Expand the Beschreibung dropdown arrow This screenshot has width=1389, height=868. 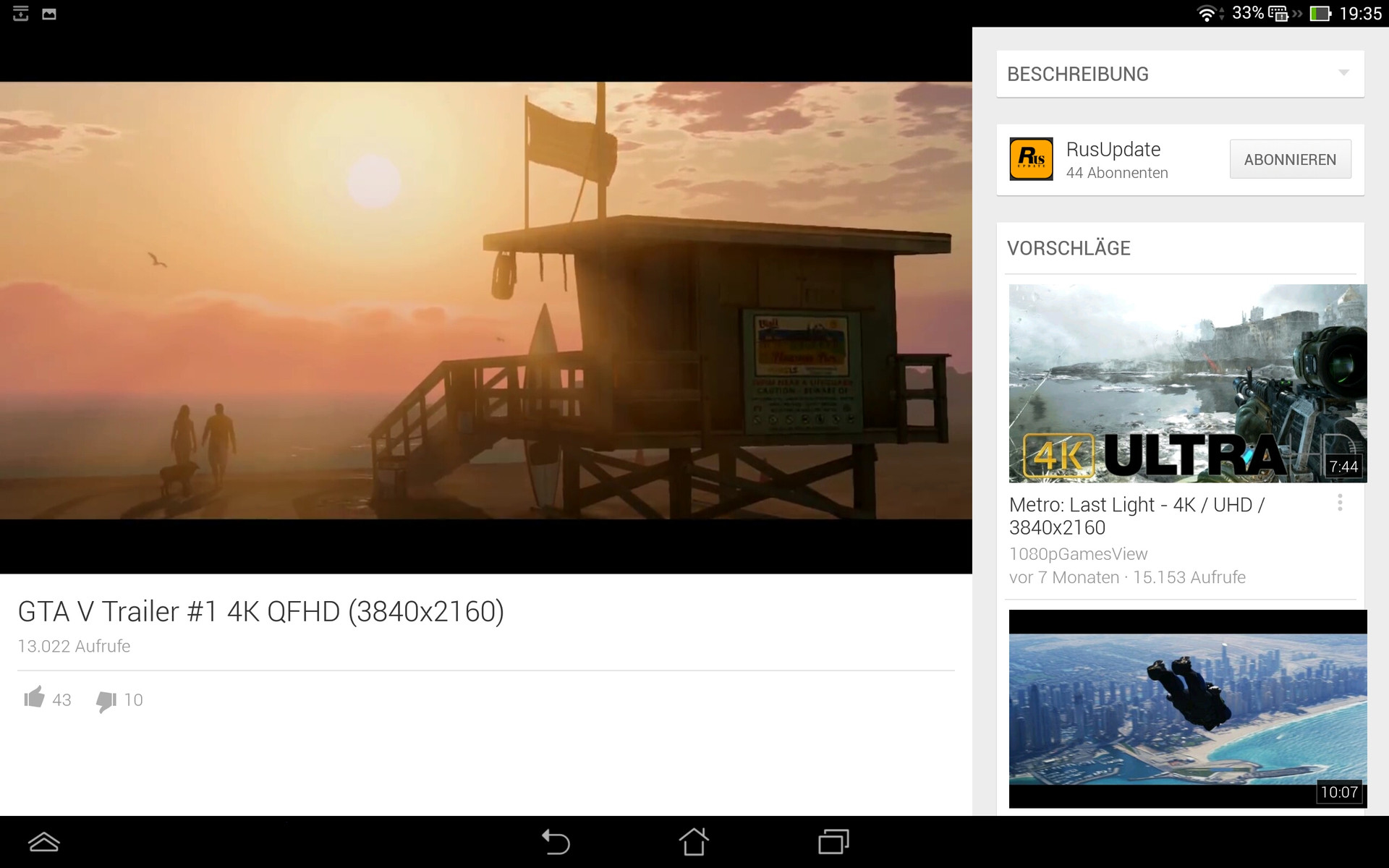(1343, 73)
